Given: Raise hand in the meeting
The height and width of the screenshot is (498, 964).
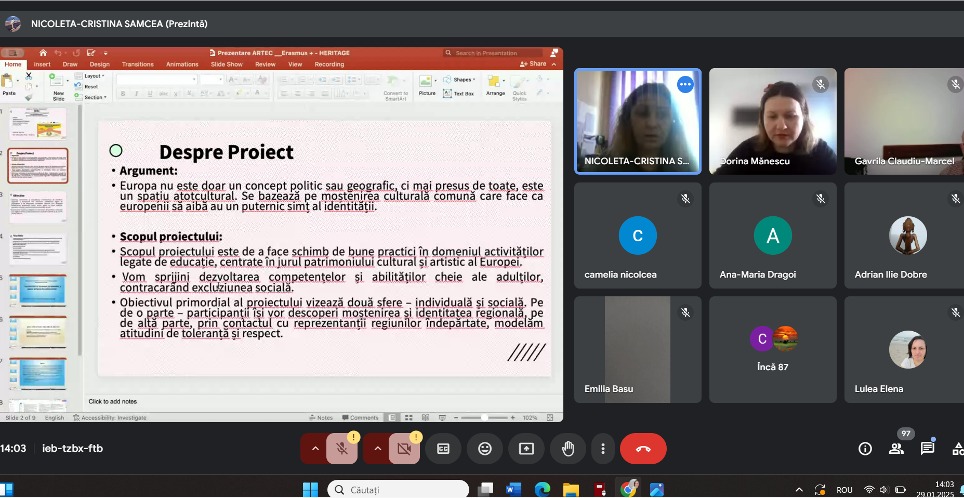Looking at the screenshot, I should [568, 449].
